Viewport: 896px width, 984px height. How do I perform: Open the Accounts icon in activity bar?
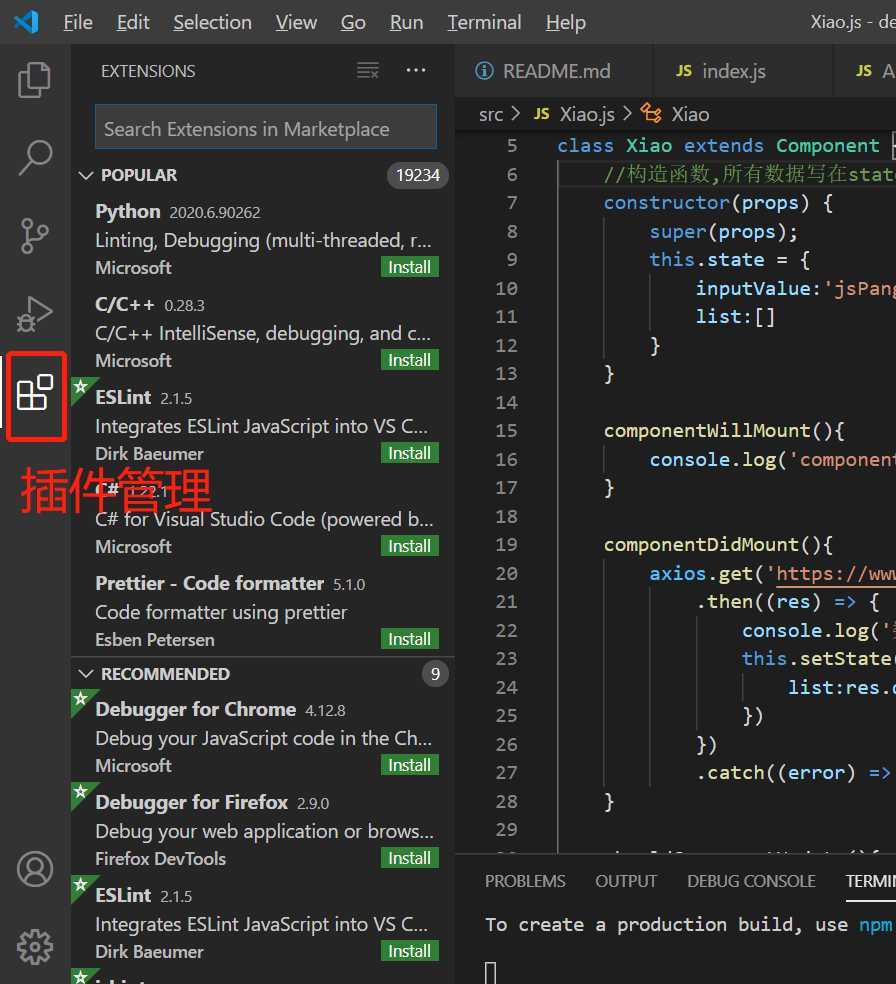click(35, 869)
